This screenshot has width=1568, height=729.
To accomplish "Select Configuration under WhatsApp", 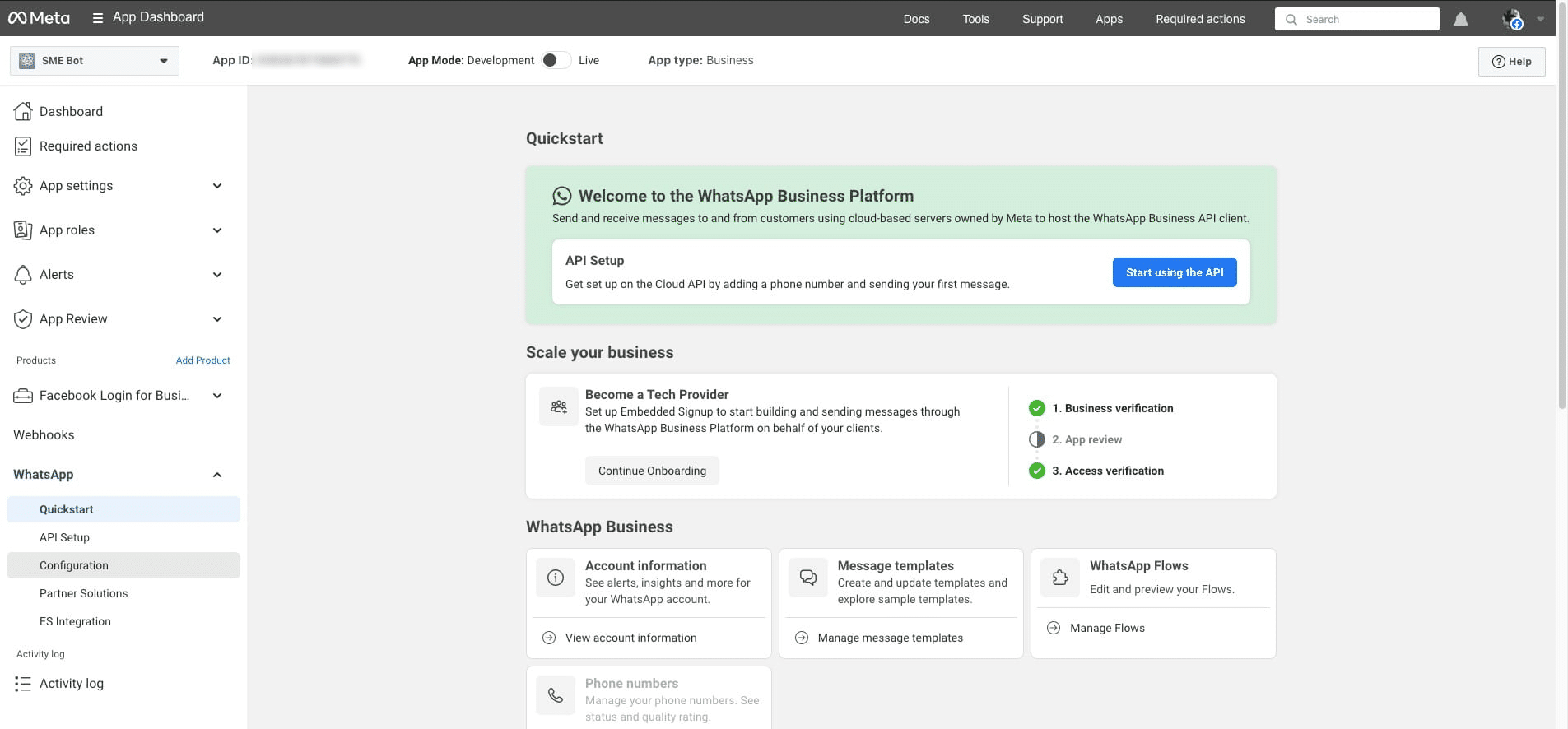I will coord(123,565).
